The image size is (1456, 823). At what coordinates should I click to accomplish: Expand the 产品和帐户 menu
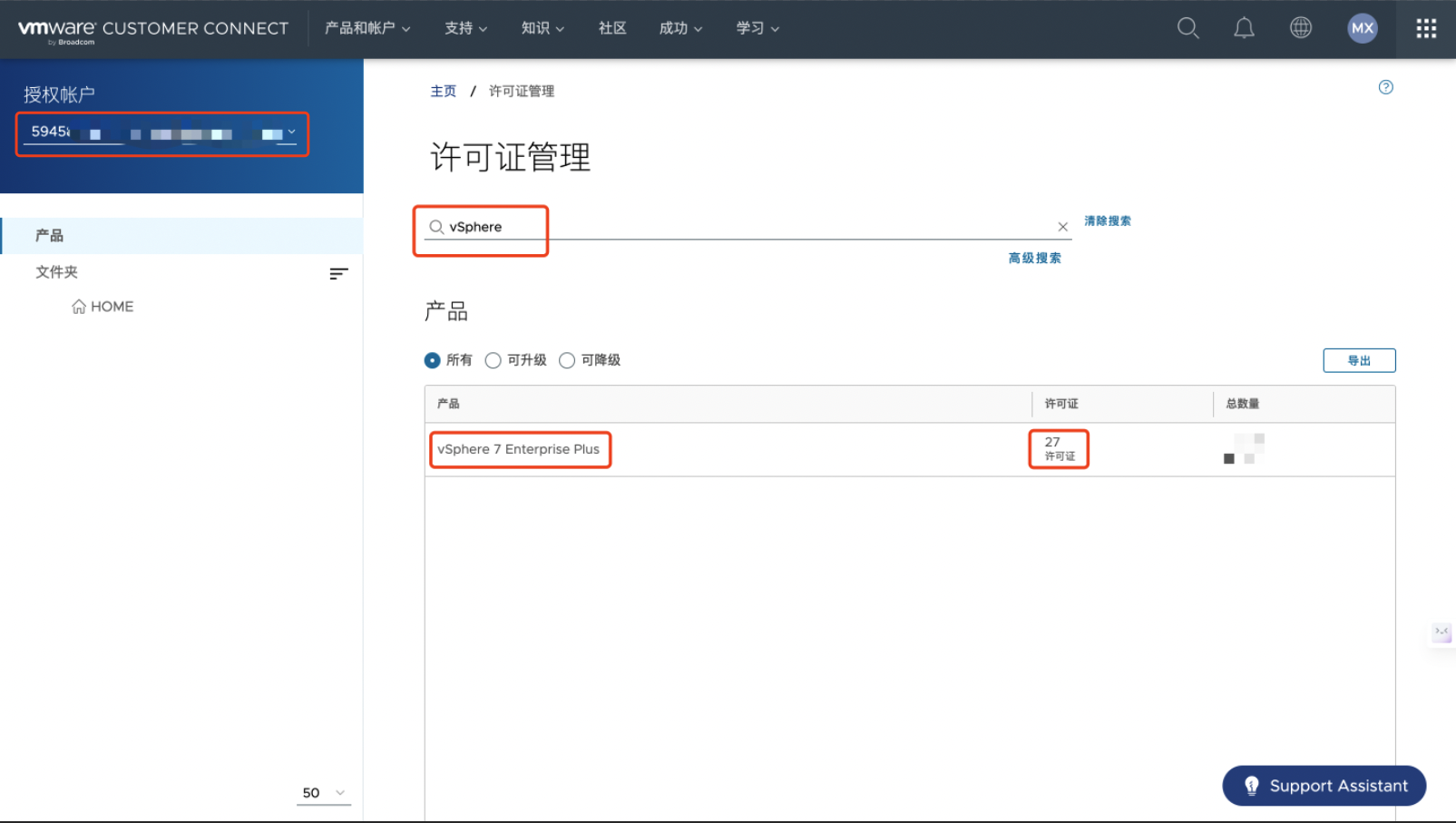pos(367,28)
